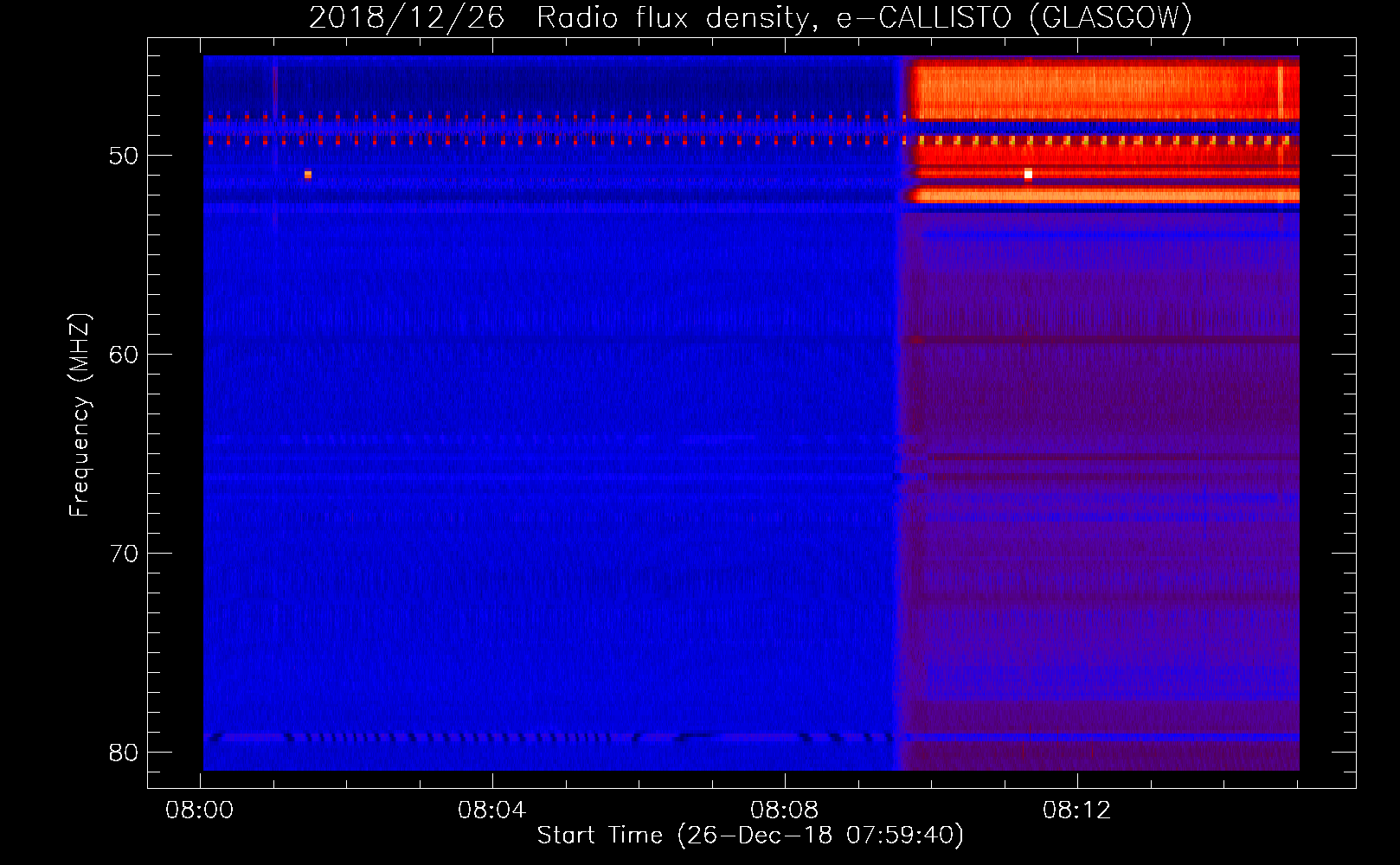The height and width of the screenshot is (865, 1400).
Task: Click the "Frequency (MHZ)" axis label
Action: pyautogui.click(x=79, y=415)
